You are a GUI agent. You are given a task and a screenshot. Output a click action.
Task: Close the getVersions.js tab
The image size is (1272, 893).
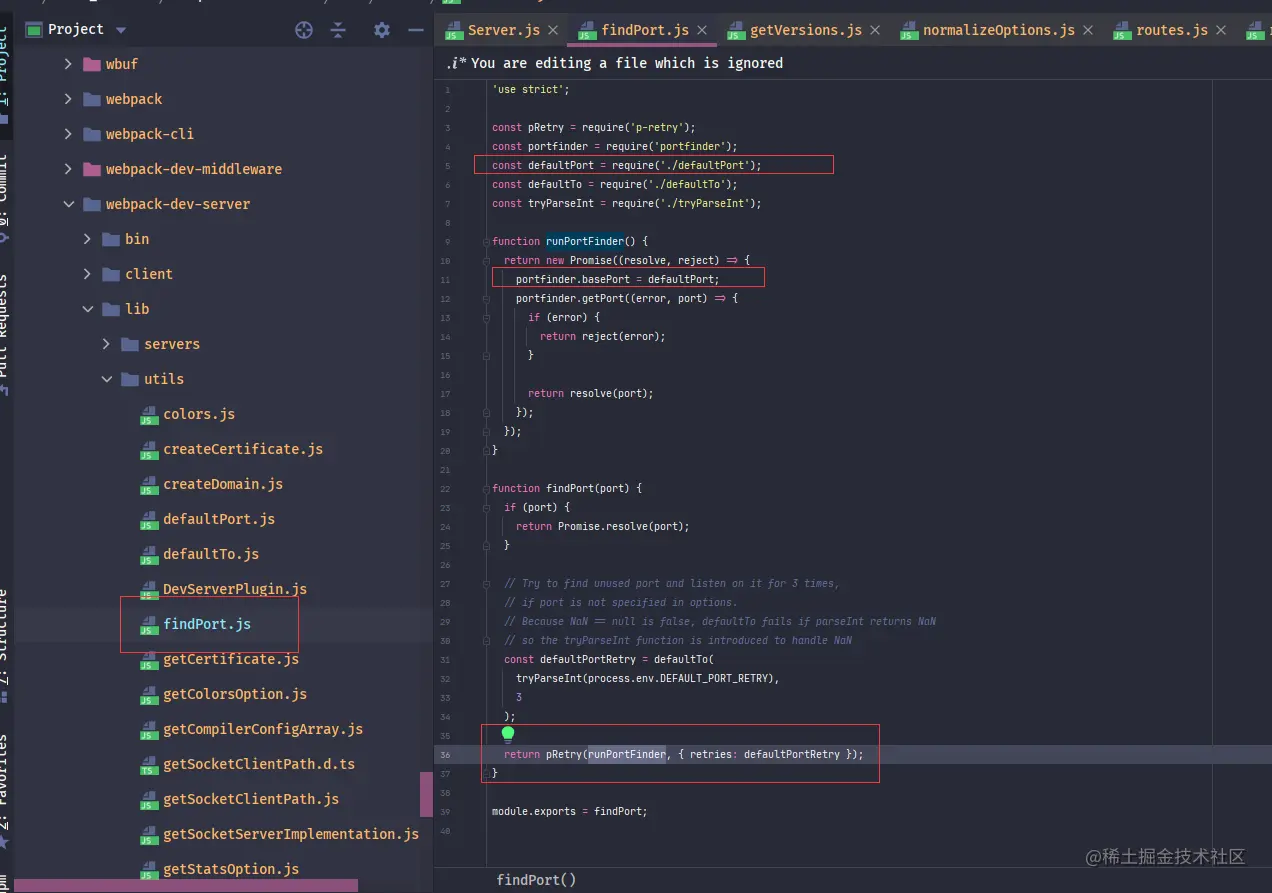point(875,31)
